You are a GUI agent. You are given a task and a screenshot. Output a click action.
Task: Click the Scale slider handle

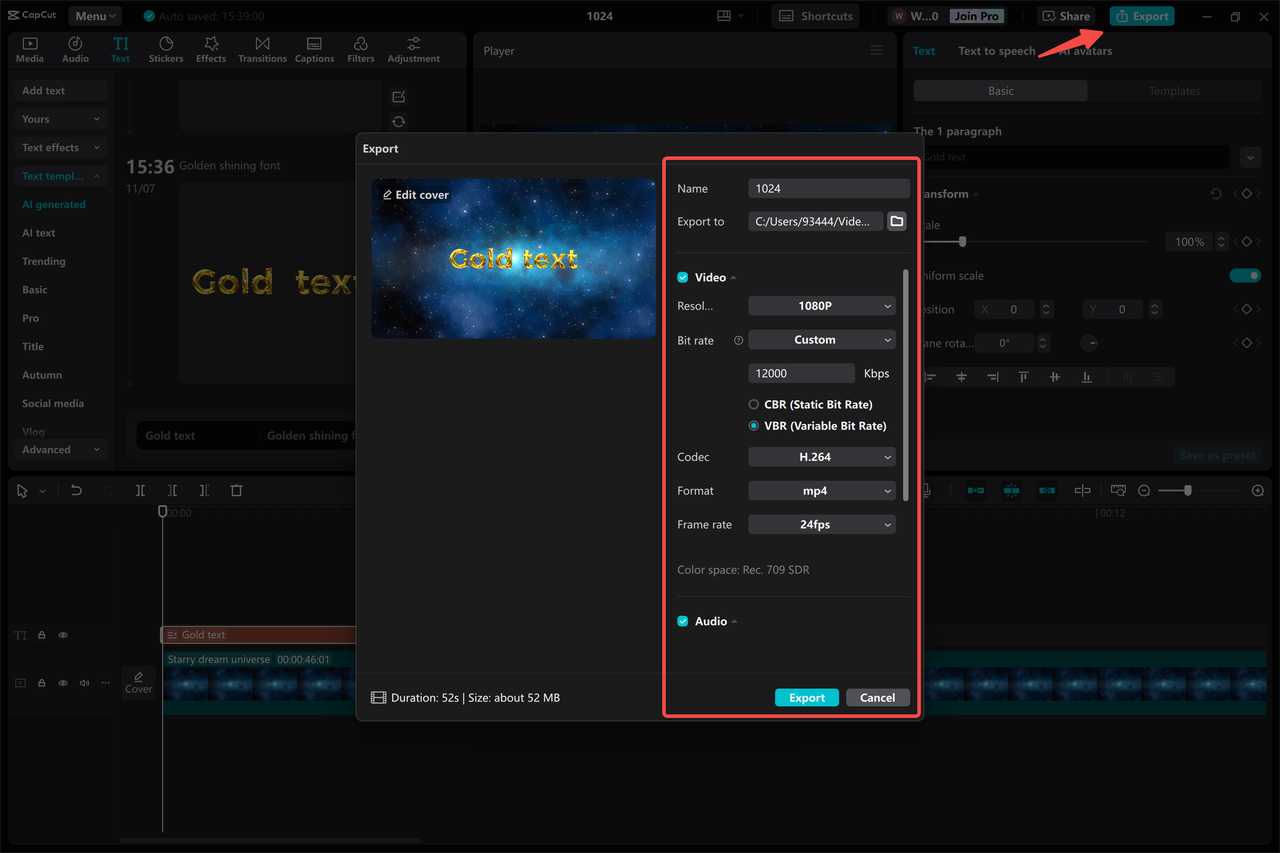pyautogui.click(x=961, y=241)
